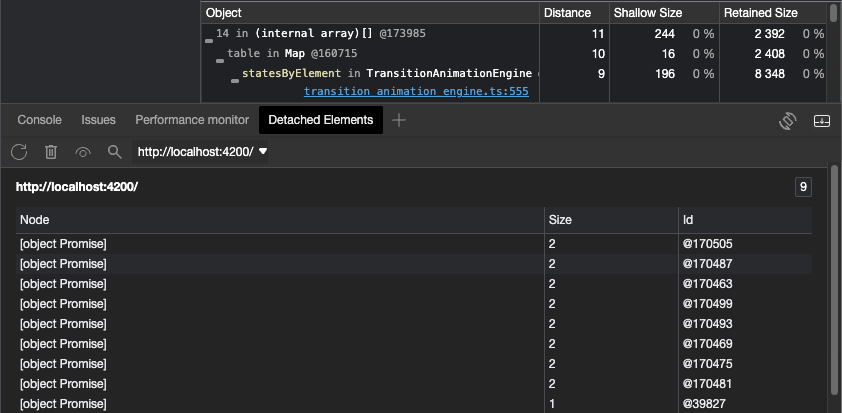This screenshot has width=842, height=413.
Task: Switch to the Issues tab
Action: [98, 120]
